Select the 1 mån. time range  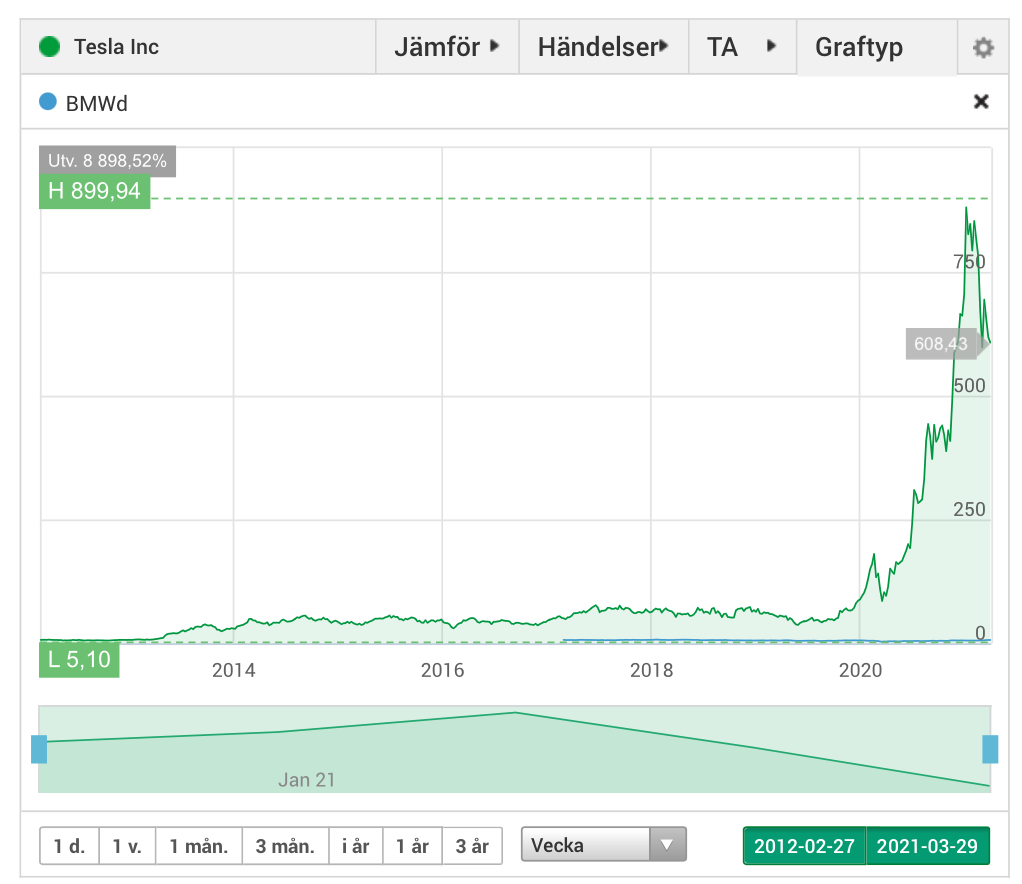click(199, 846)
